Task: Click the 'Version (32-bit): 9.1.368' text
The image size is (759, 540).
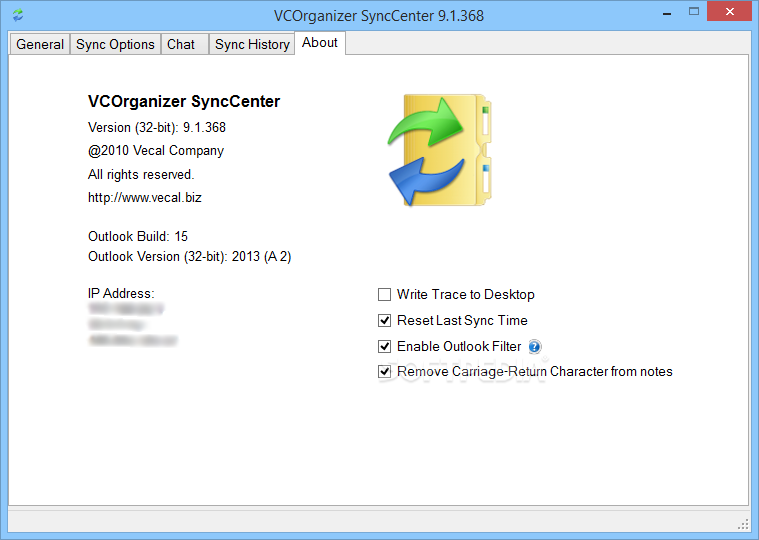Action: coord(157,127)
